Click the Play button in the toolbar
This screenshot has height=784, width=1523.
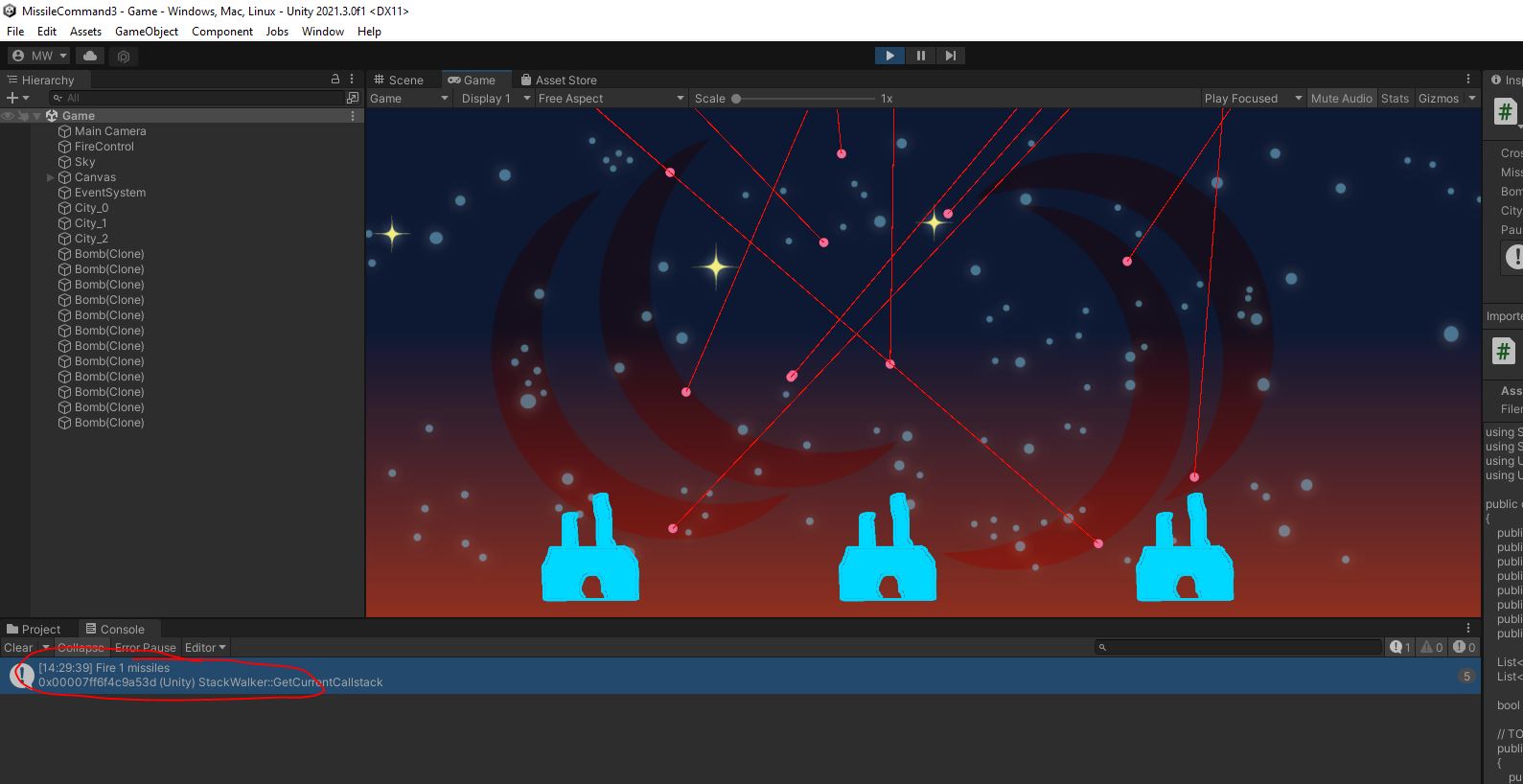click(889, 56)
